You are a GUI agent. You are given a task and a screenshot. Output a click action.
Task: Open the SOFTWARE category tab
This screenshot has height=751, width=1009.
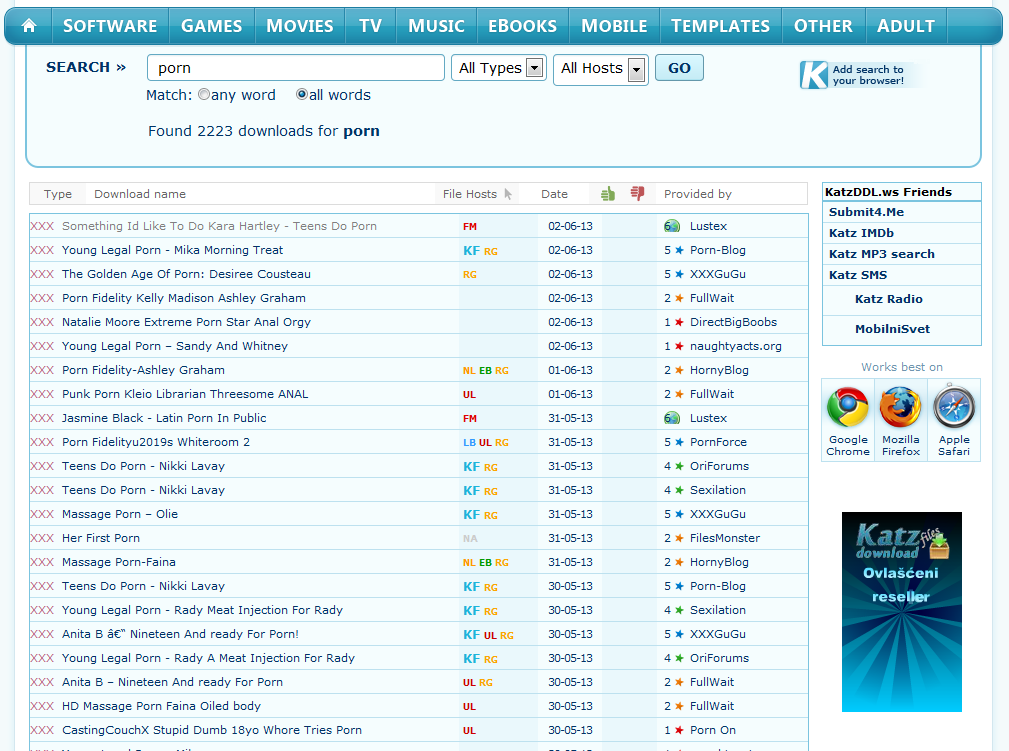click(x=110, y=26)
